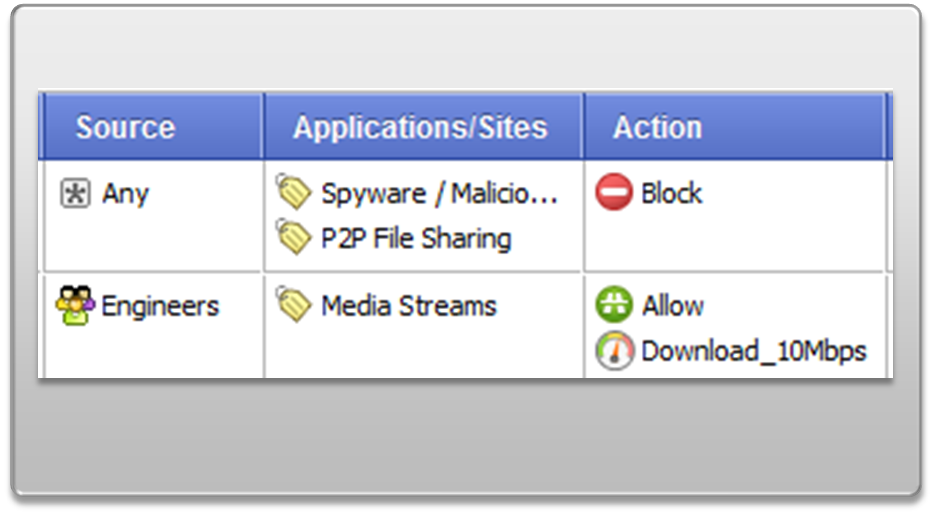Screen dimensions: 933x514
Task: Open the Allow action text
Action: 672,306
